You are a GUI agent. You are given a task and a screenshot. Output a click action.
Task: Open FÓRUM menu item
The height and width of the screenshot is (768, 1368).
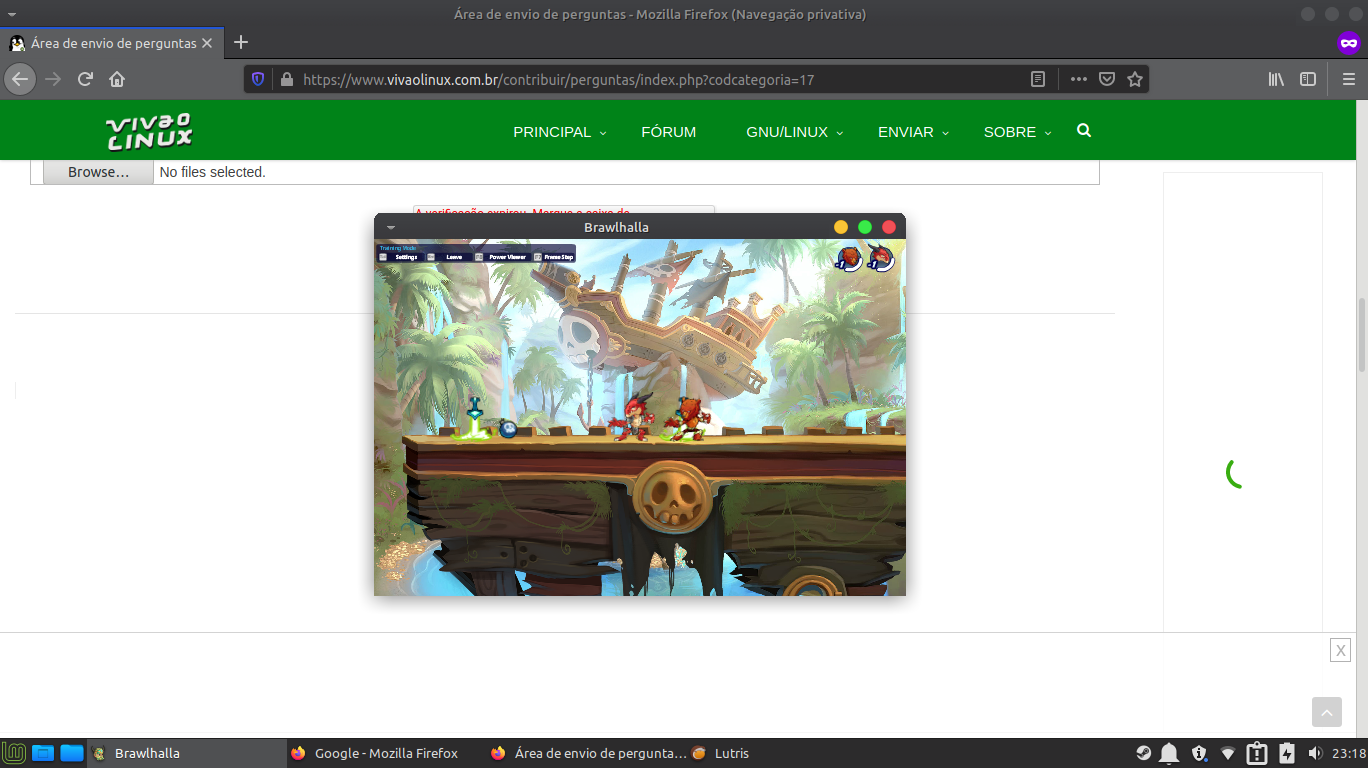click(668, 132)
